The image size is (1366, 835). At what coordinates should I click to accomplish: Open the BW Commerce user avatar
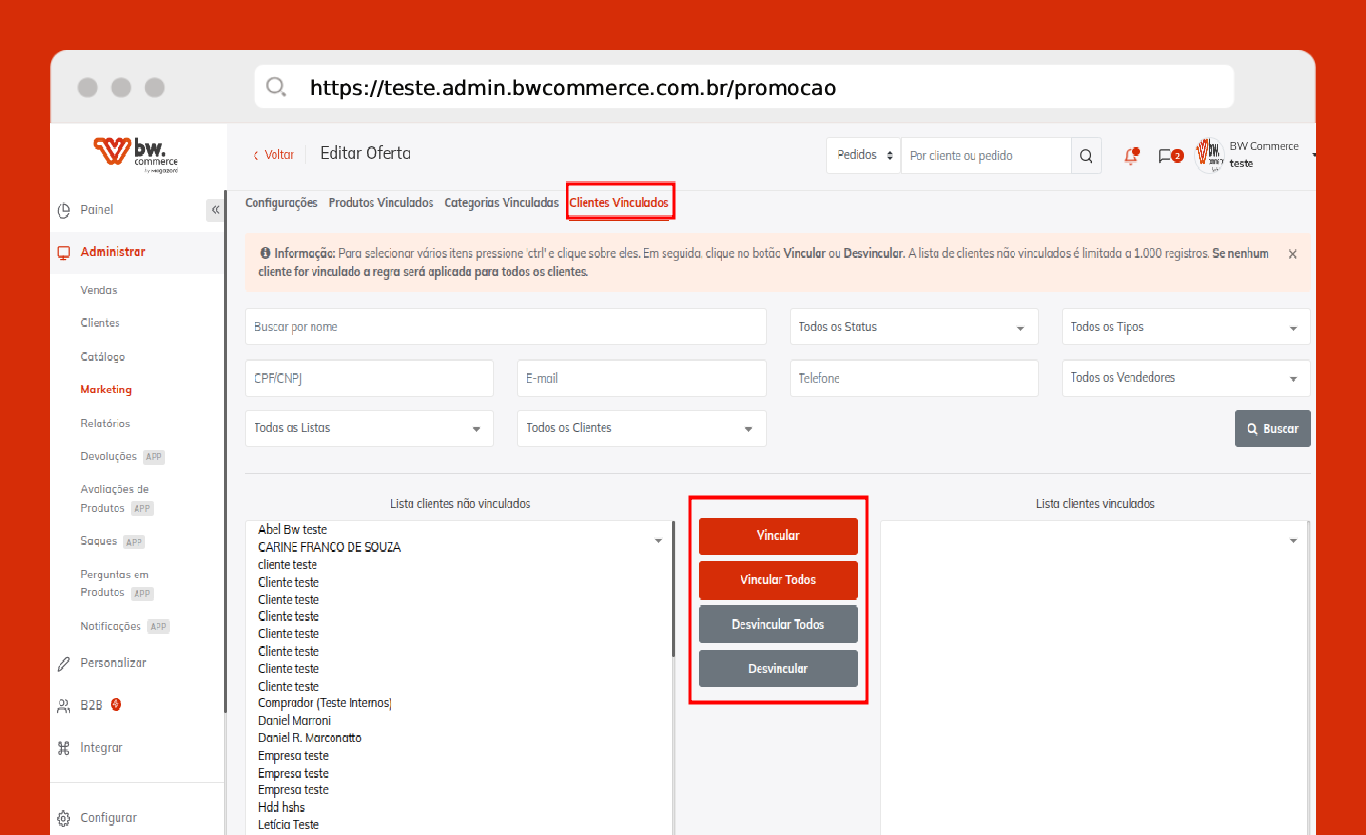click(1210, 156)
